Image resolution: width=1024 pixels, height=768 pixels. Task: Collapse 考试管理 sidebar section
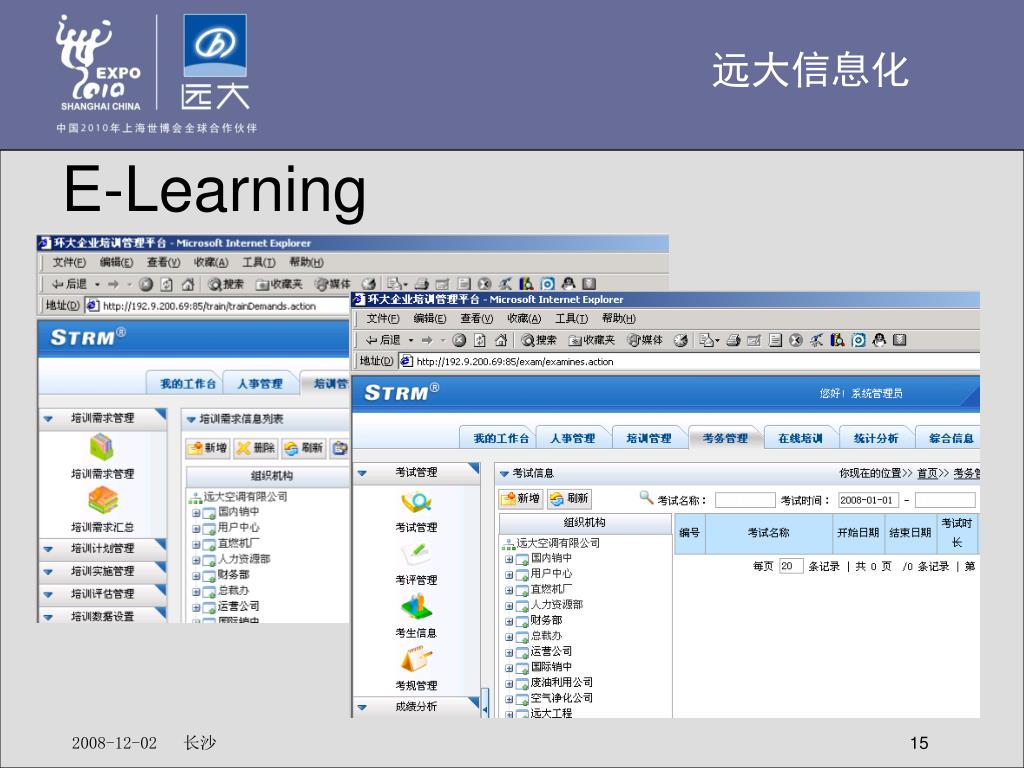[417, 472]
